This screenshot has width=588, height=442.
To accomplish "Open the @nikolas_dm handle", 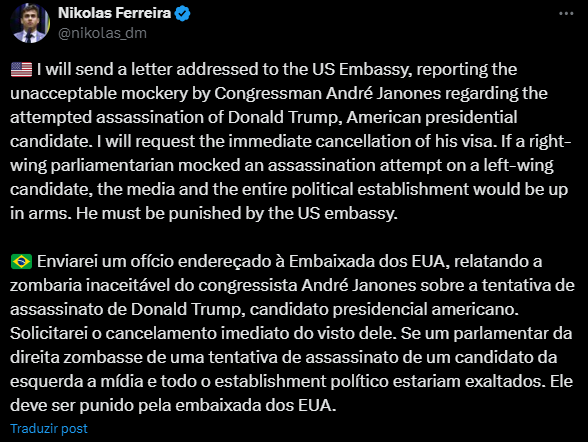I will [102, 33].
